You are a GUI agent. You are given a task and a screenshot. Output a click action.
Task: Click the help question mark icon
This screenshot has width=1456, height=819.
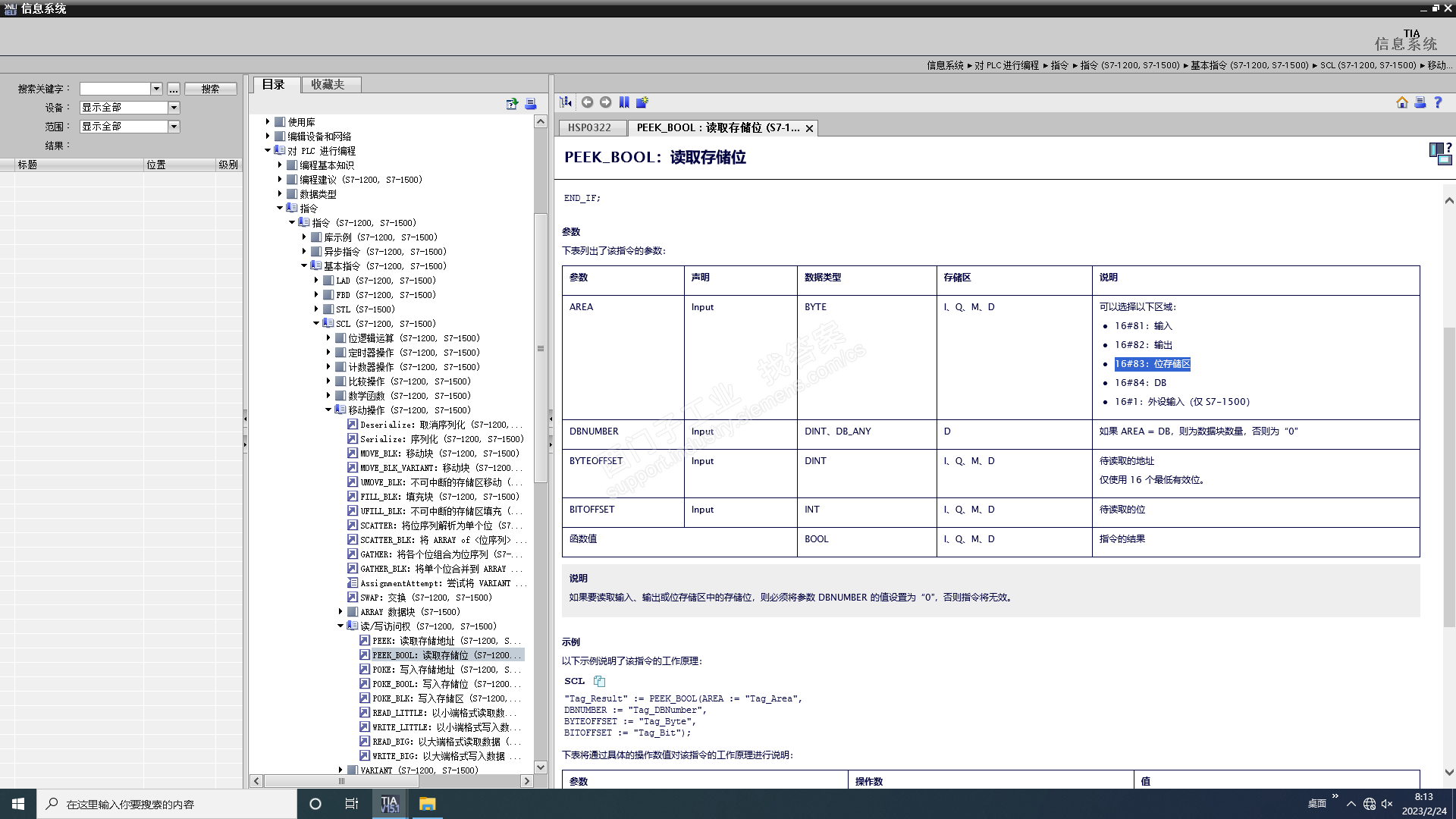pos(1438,102)
